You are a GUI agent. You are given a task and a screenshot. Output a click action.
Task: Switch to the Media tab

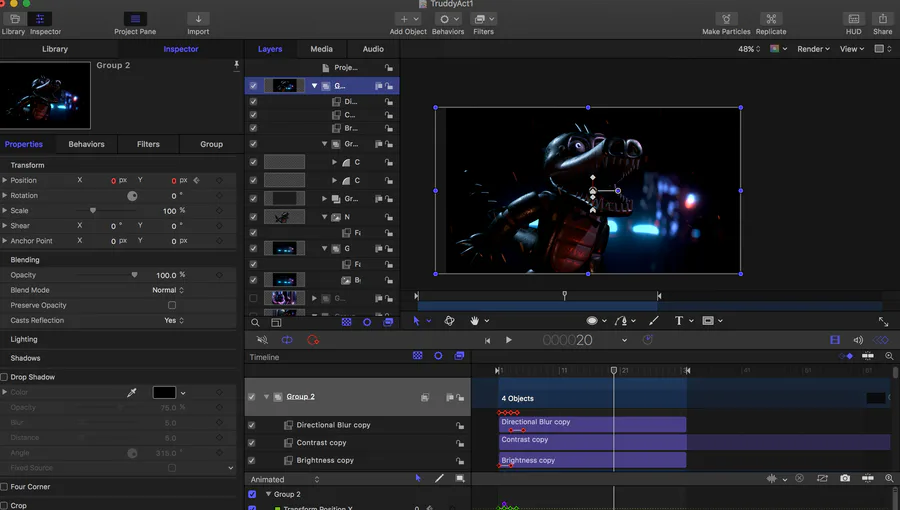321,49
